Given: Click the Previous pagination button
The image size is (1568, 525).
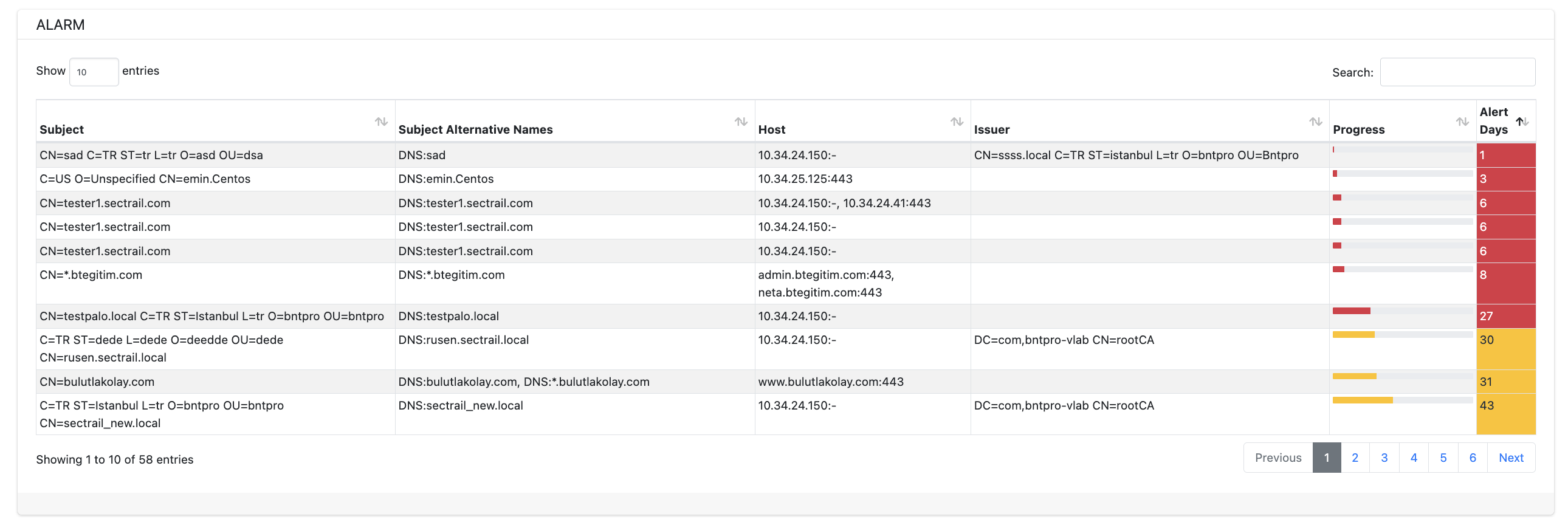Looking at the screenshot, I should click(x=1277, y=458).
